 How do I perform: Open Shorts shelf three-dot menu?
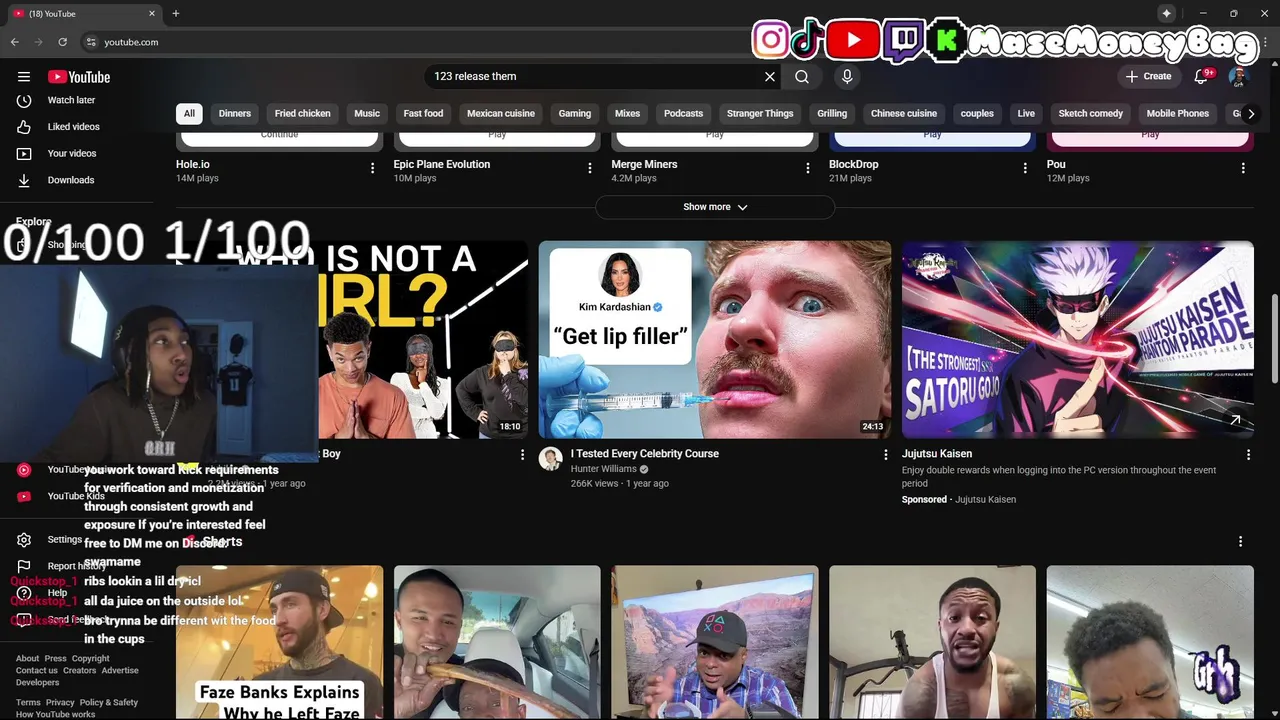(1241, 542)
